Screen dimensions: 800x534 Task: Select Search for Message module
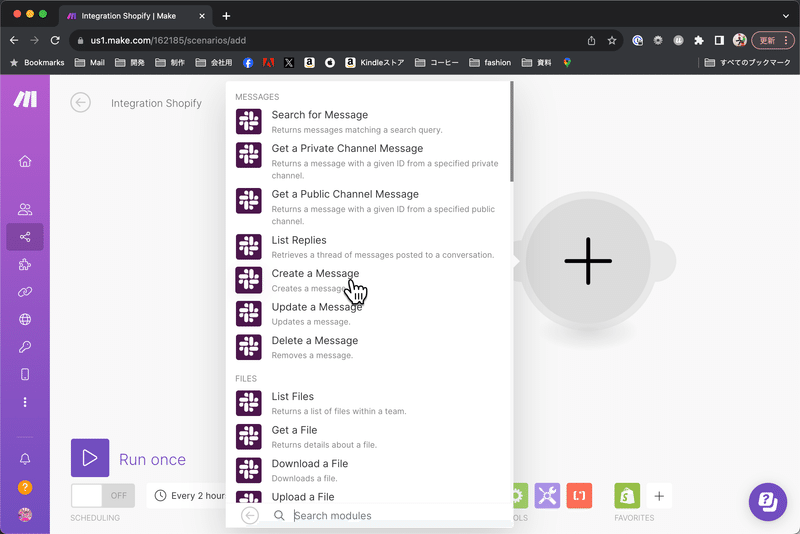pyautogui.click(x=368, y=121)
